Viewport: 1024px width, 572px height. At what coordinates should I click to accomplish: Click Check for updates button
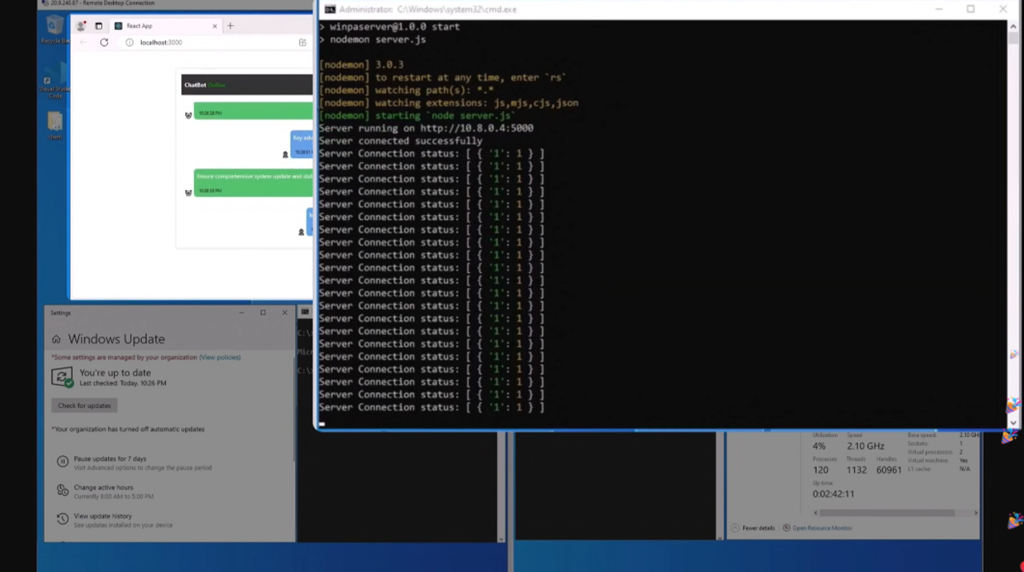click(85, 406)
